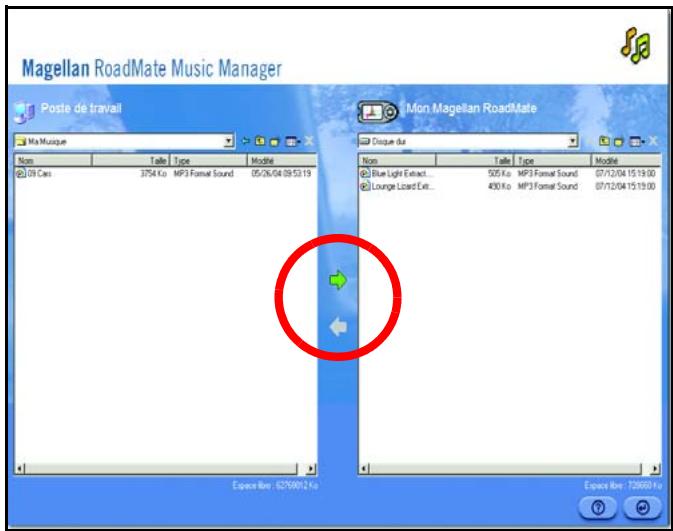This screenshot has width=673, height=531.
Task: Sort left file list by Nom column
Action: pyautogui.click(x=53, y=161)
